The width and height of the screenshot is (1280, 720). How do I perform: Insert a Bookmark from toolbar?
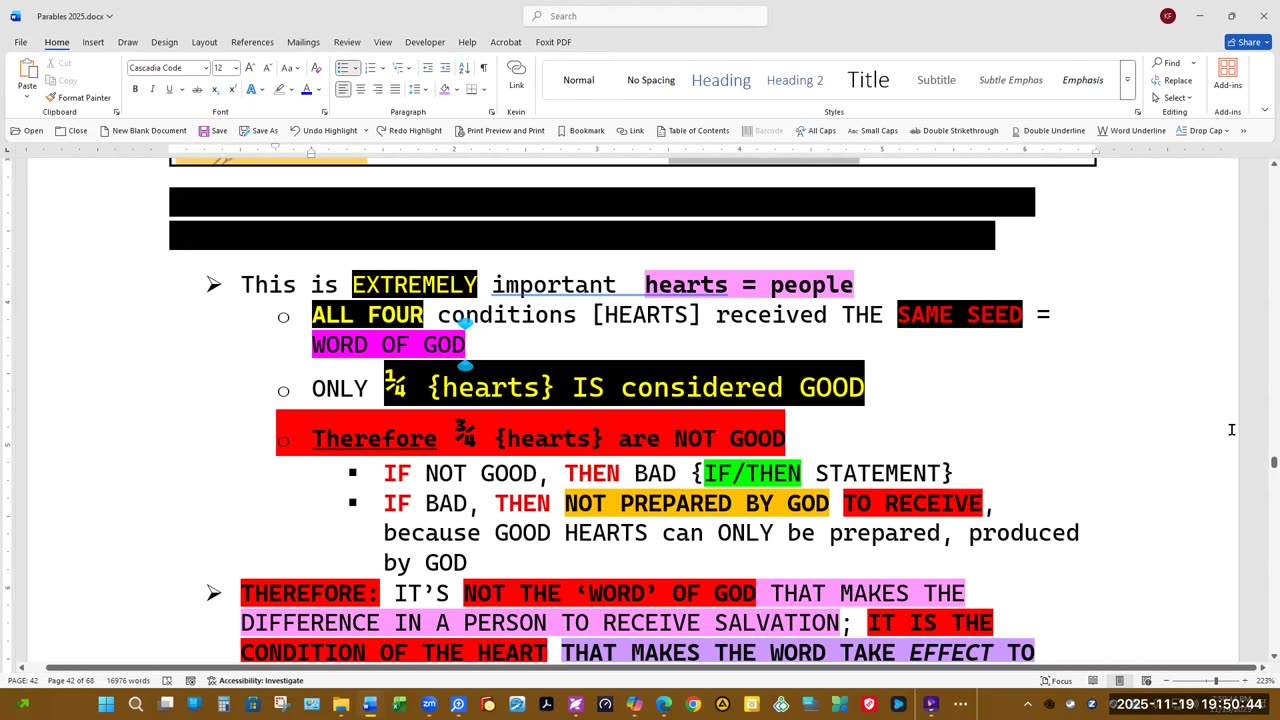coord(581,131)
